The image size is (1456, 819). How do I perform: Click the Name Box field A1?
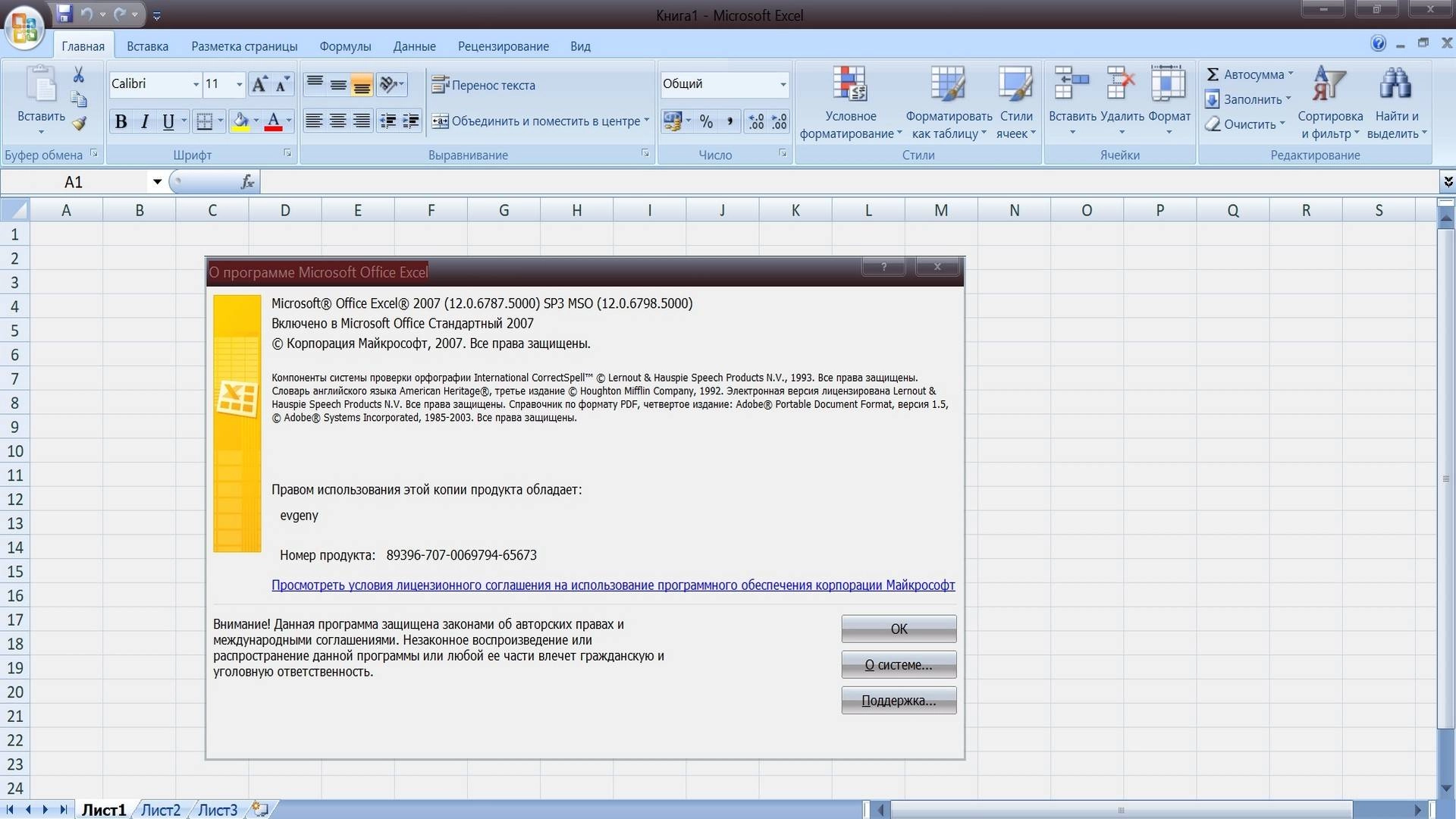[74, 182]
